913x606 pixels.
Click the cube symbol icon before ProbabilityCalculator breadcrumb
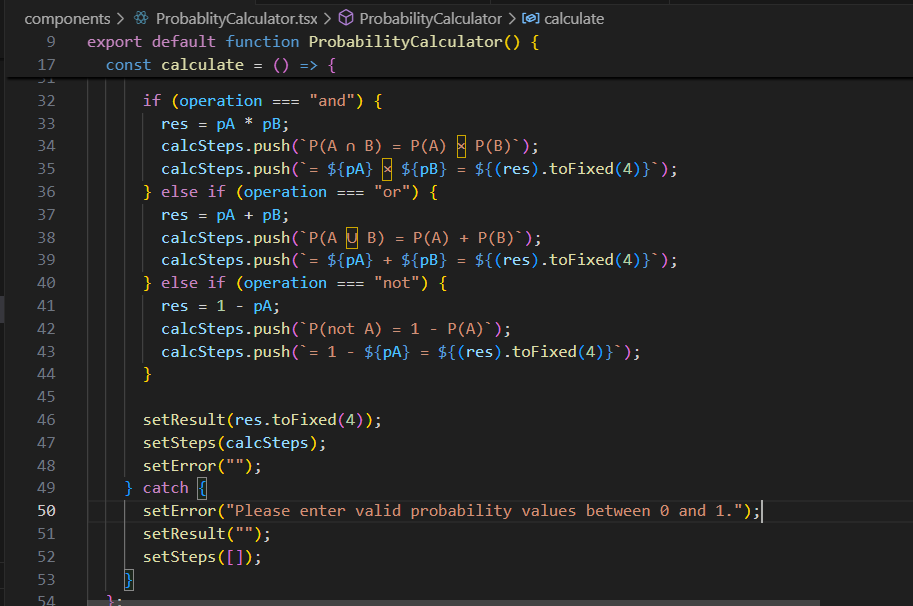pos(346,18)
